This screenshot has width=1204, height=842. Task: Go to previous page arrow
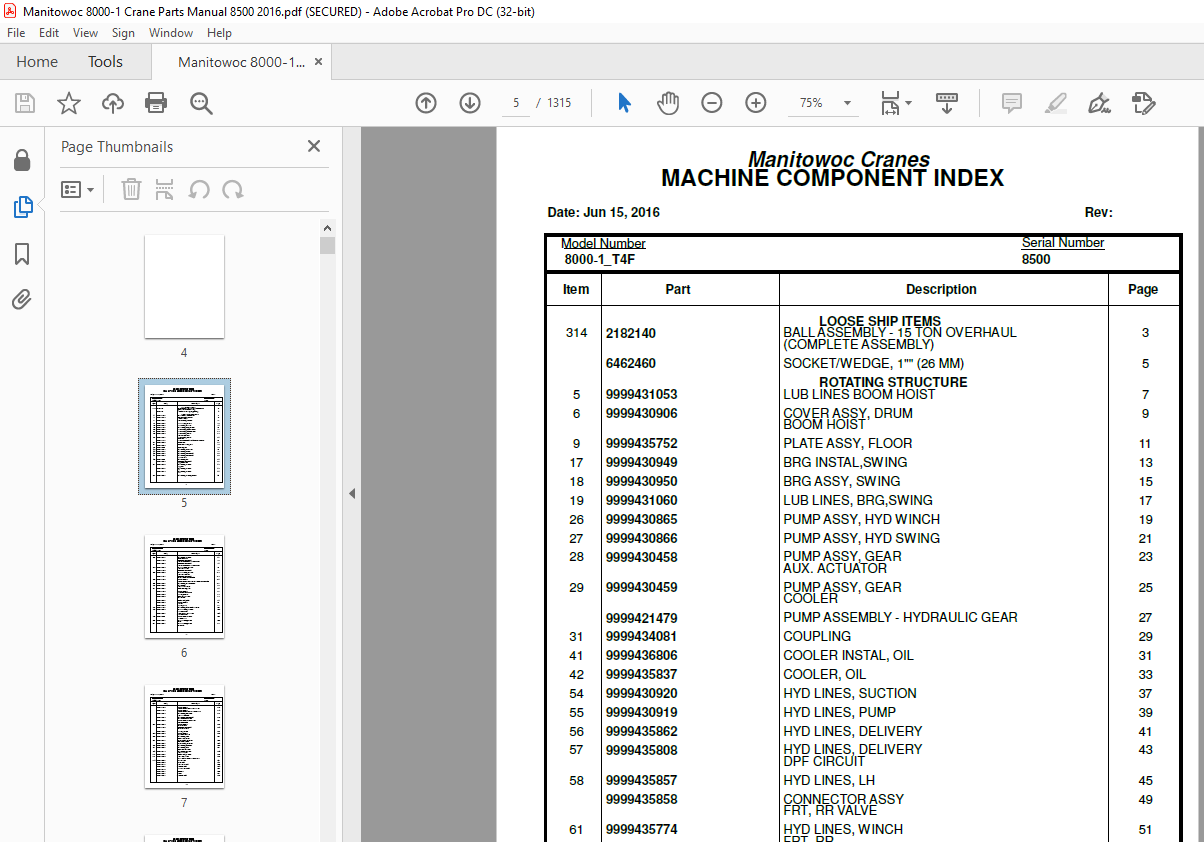(x=426, y=103)
